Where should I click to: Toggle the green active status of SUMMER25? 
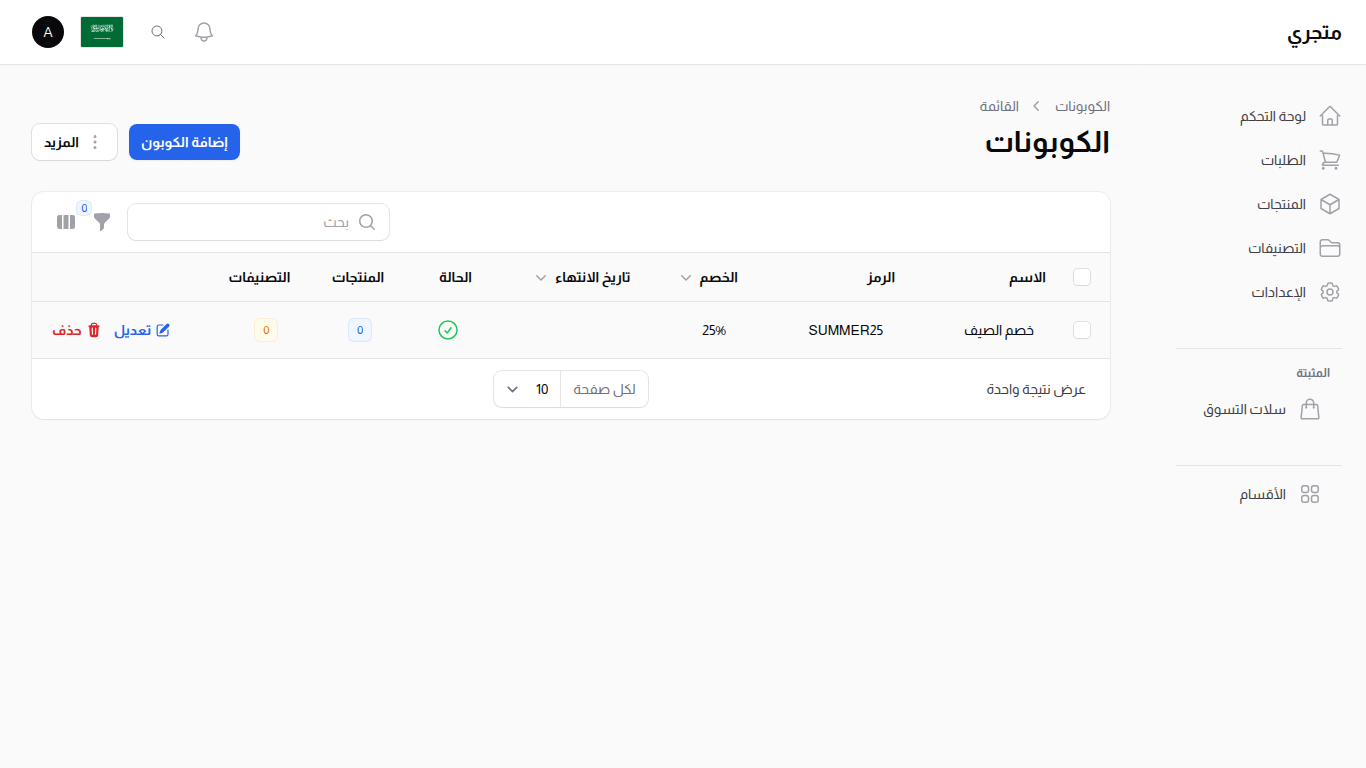(448, 330)
